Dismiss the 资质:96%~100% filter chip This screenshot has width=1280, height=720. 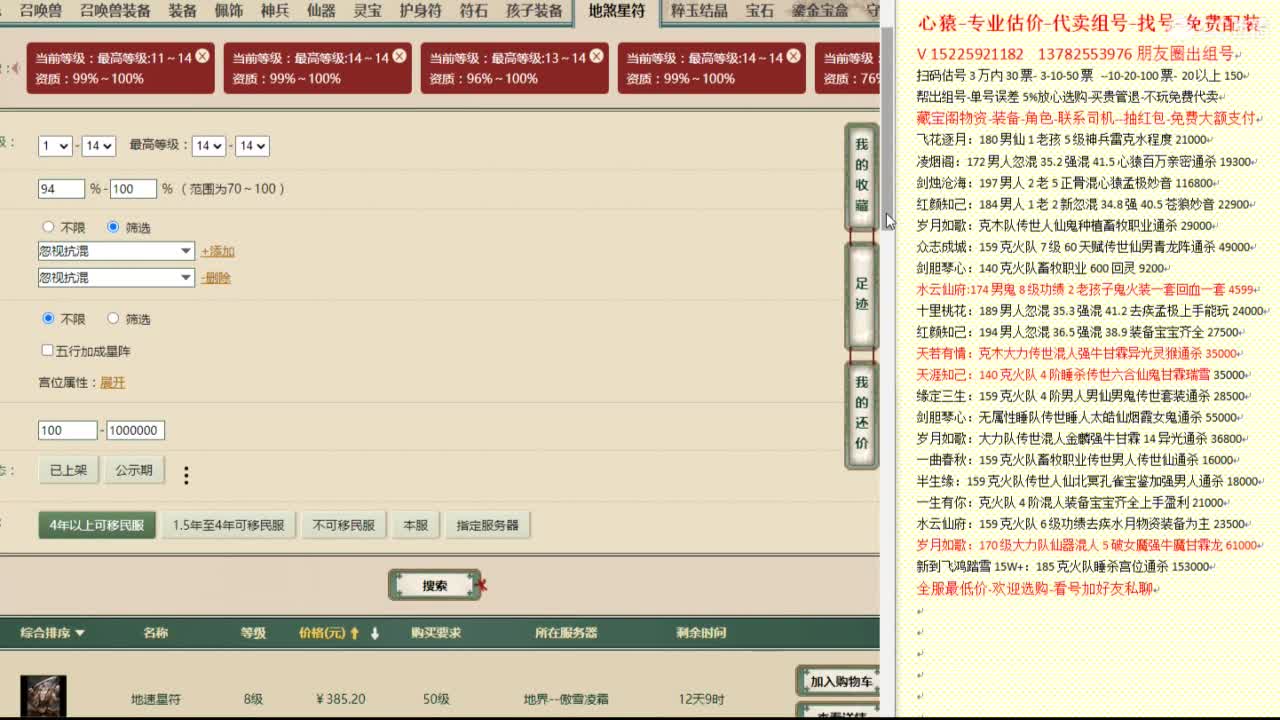[x=595, y=57]
